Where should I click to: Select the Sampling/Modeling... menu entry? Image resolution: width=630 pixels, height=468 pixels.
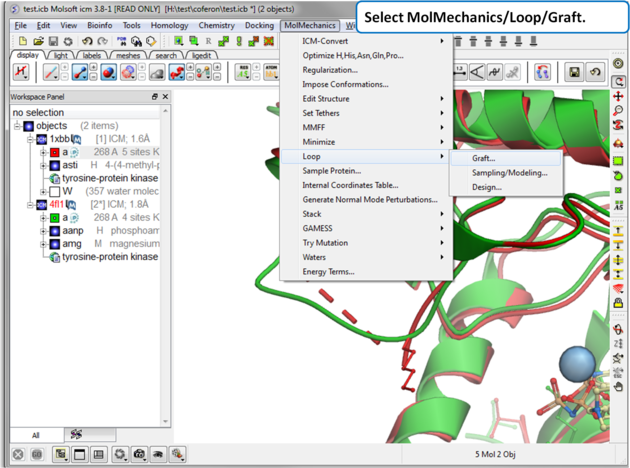tap(509, 173)
